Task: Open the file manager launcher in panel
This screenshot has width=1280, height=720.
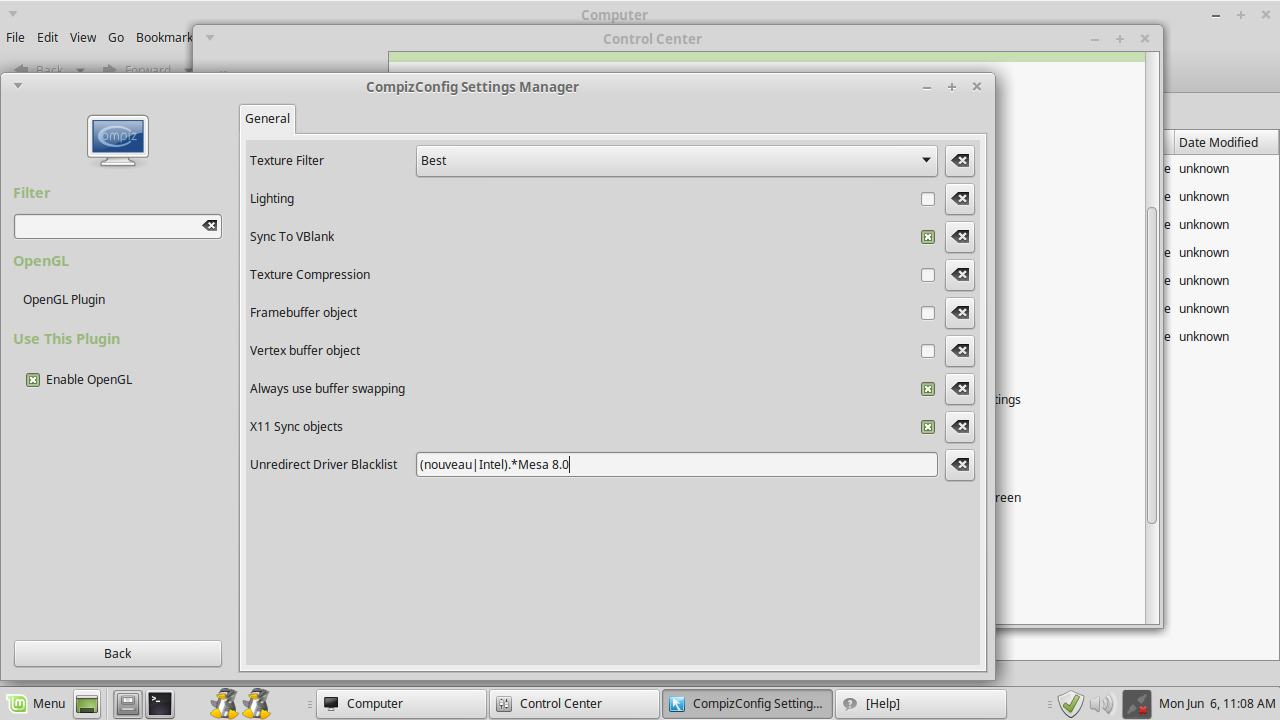Action: 127,704
